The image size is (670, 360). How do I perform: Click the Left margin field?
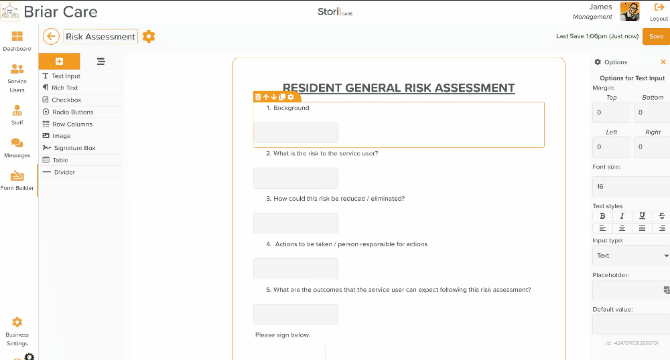click(x=611, y=147)
